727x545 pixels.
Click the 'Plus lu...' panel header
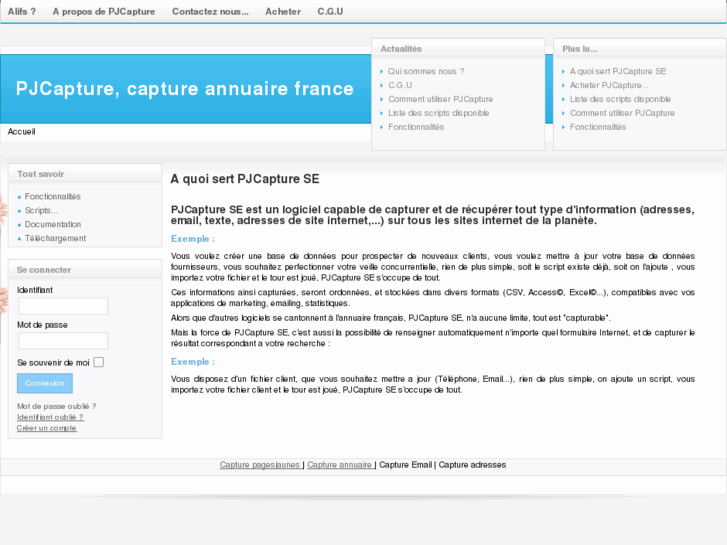tap(580, 49)
